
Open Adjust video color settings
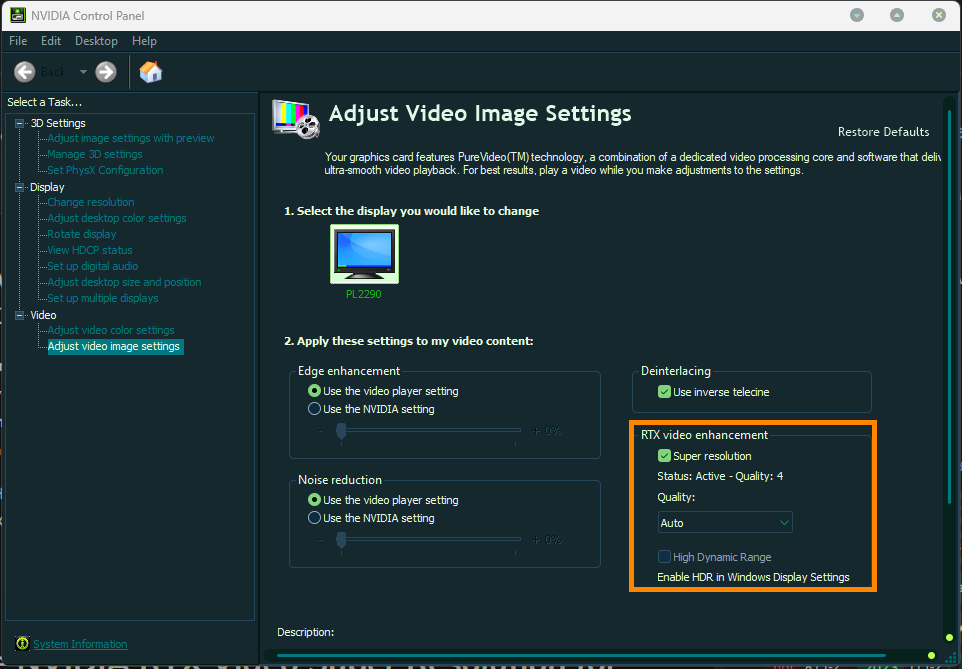coord(110,330)
